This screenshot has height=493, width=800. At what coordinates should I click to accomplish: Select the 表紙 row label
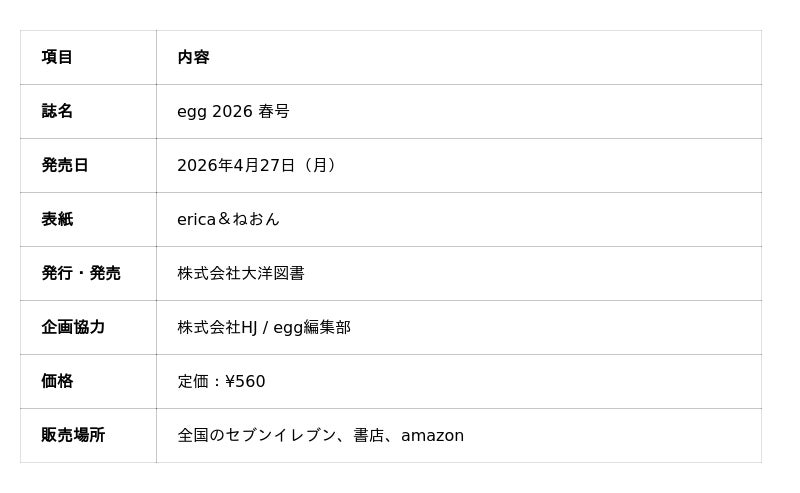pyautogui.click(x=57, y=219)
